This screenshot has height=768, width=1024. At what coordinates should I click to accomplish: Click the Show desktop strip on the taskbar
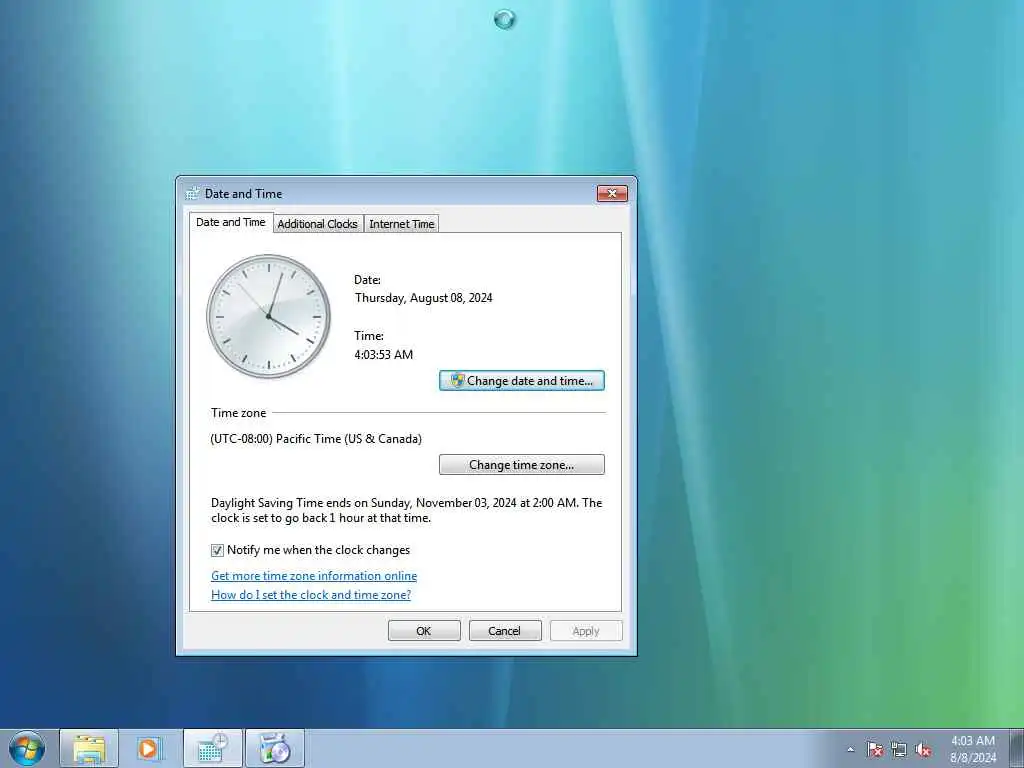[x=1017, y=748]
